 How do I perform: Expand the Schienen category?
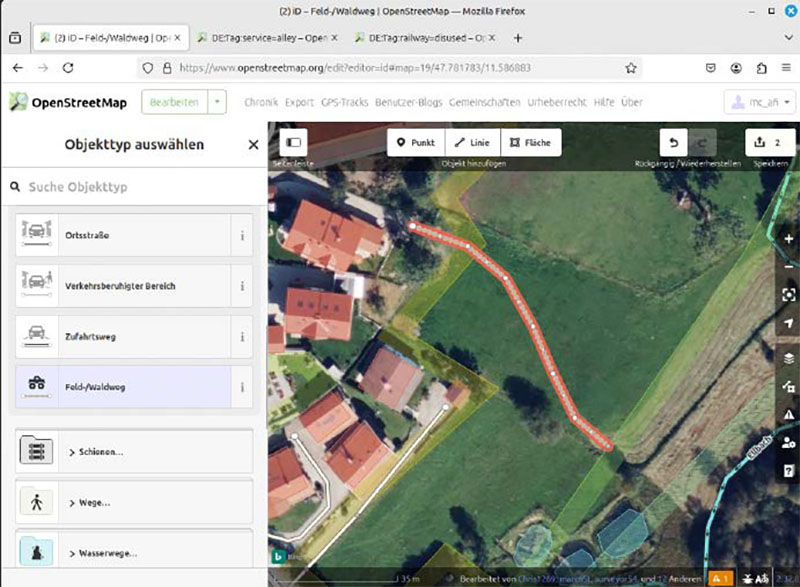pos(134,452)
